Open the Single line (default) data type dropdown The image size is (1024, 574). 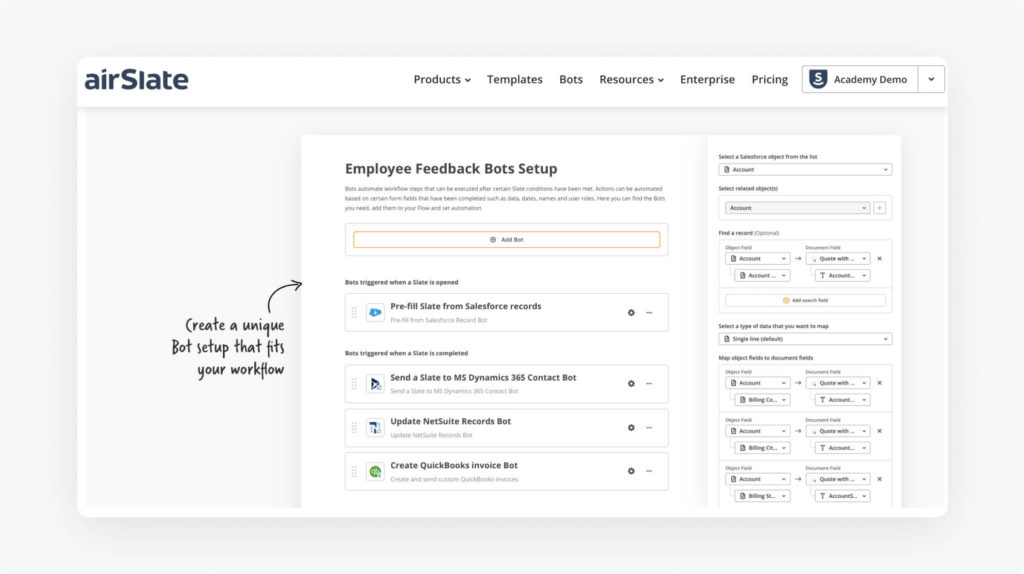(805, 339)
